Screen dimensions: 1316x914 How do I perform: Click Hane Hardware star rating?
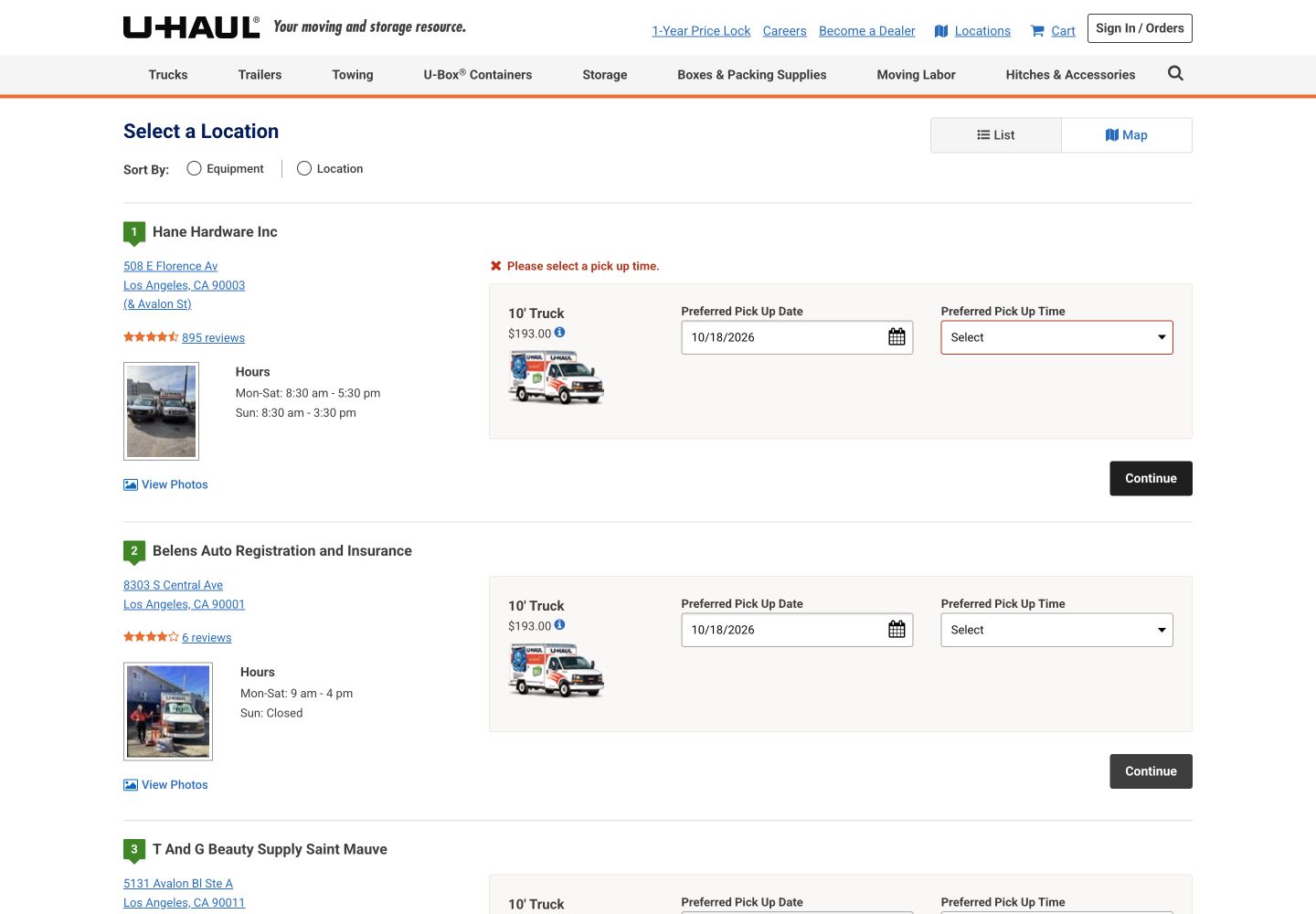tap(151, 337)
